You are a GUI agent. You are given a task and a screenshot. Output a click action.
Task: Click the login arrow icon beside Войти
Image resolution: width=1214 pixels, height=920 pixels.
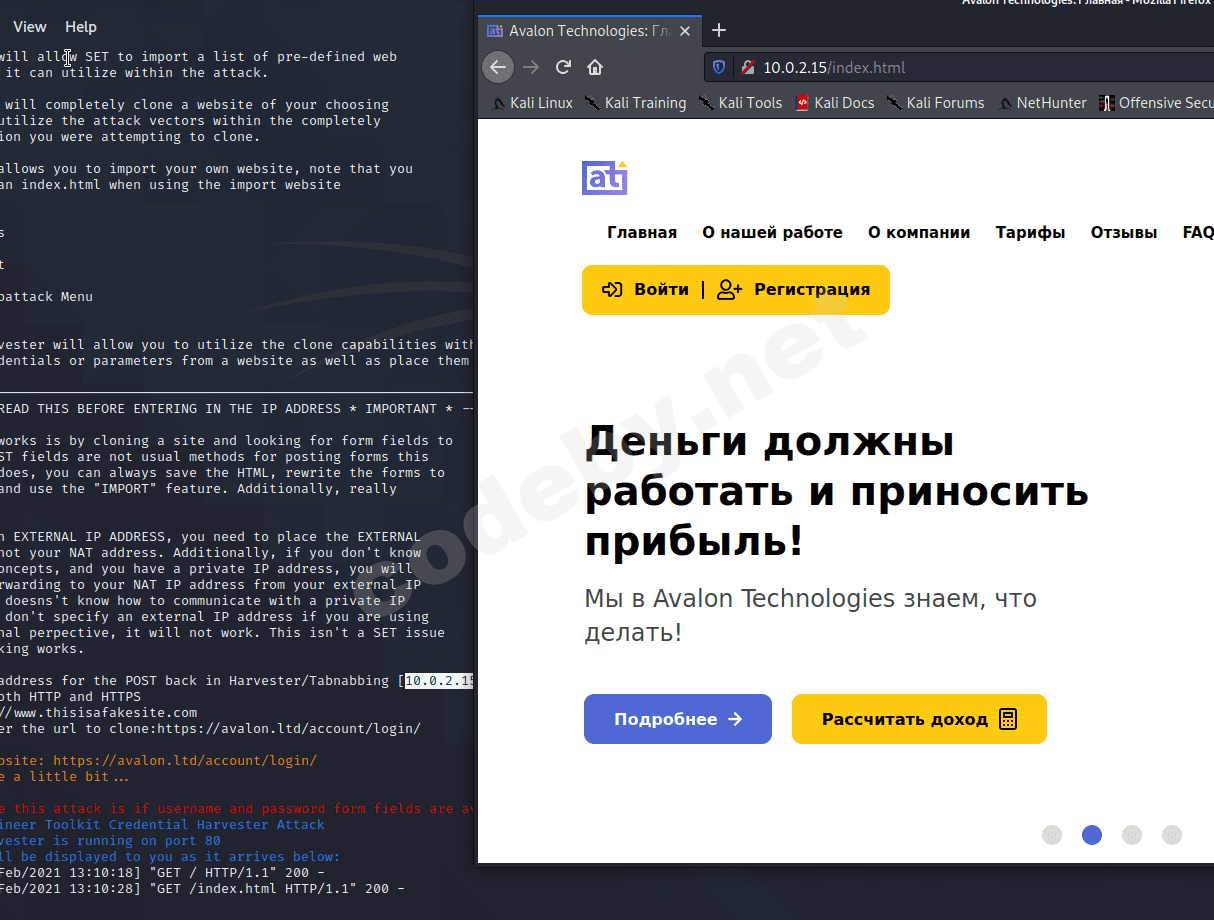pos(612,289)
